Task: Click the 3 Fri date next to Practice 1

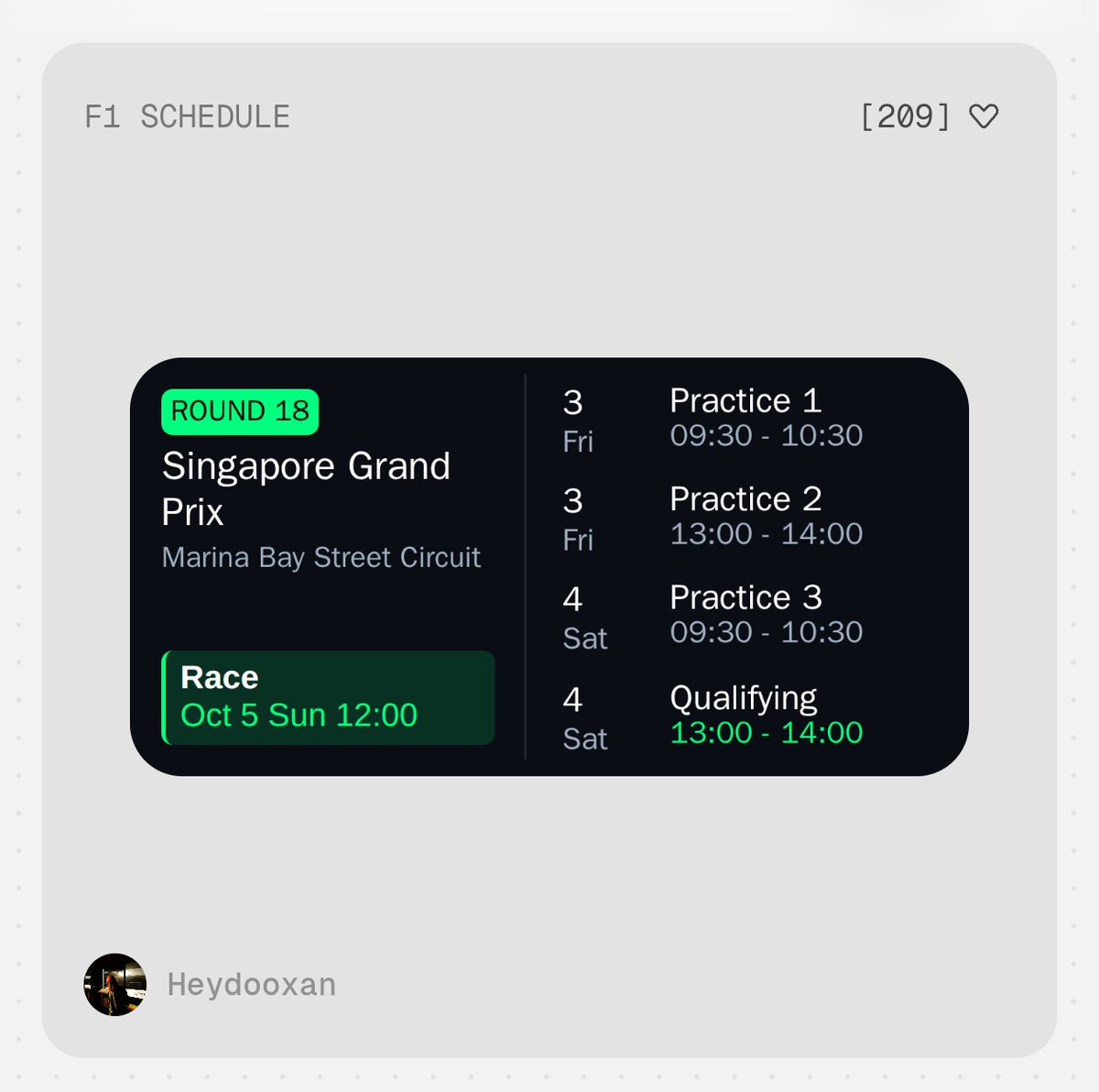Action: tap(577, 420)
